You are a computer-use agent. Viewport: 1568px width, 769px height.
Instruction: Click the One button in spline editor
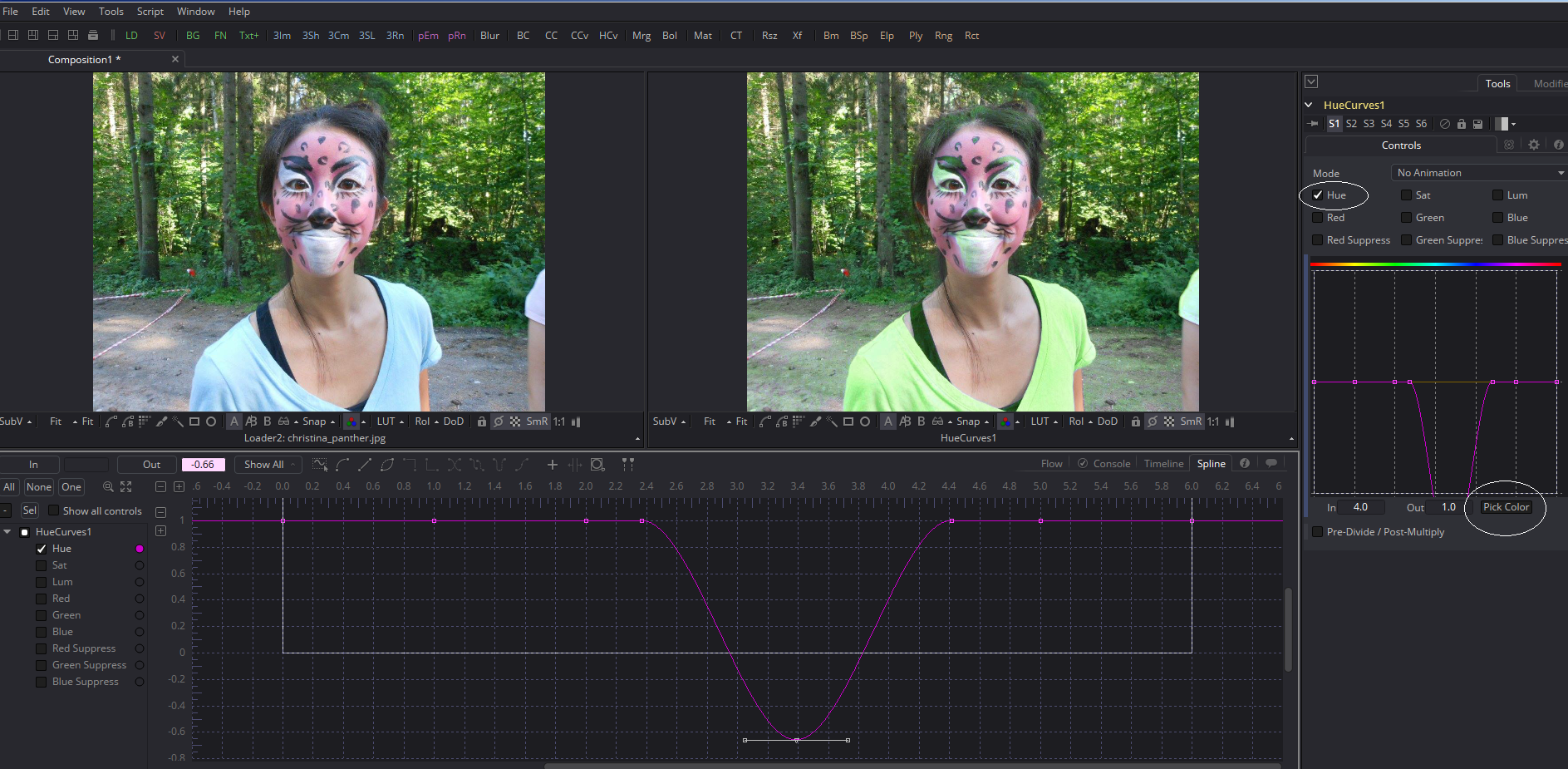[x=71, y=487]
